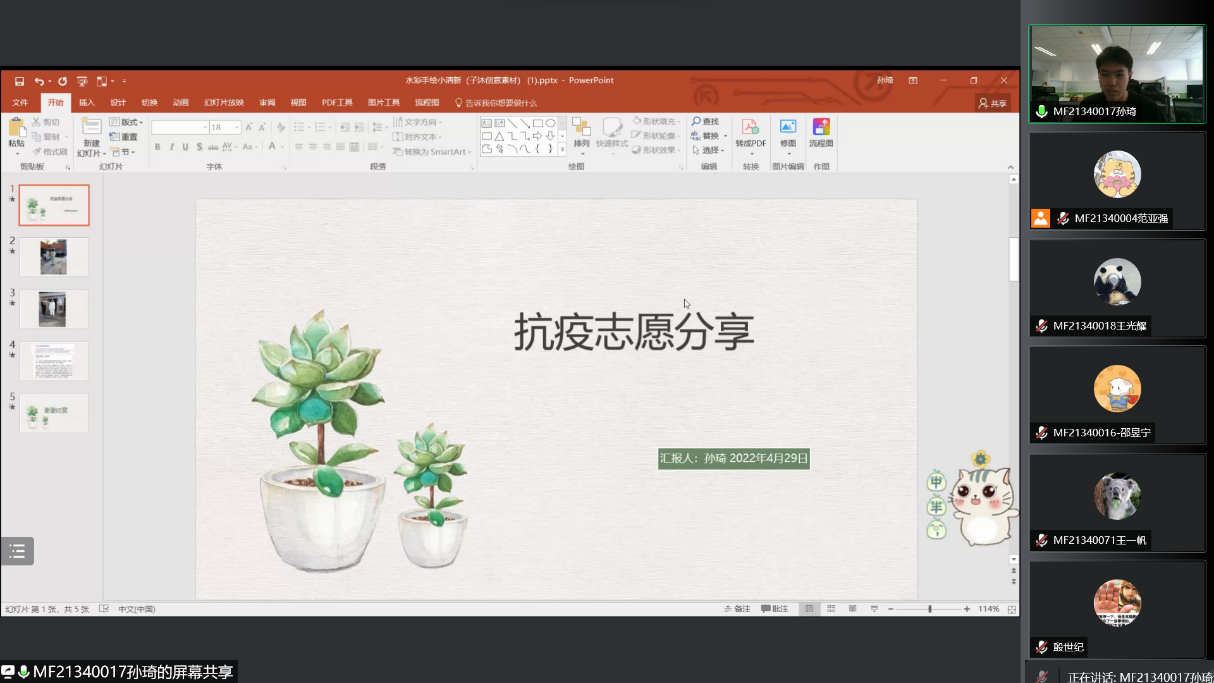Switch to slide sorter view in status bar
This screenshot has height=683, width=1214.
[x=830, y=609]
